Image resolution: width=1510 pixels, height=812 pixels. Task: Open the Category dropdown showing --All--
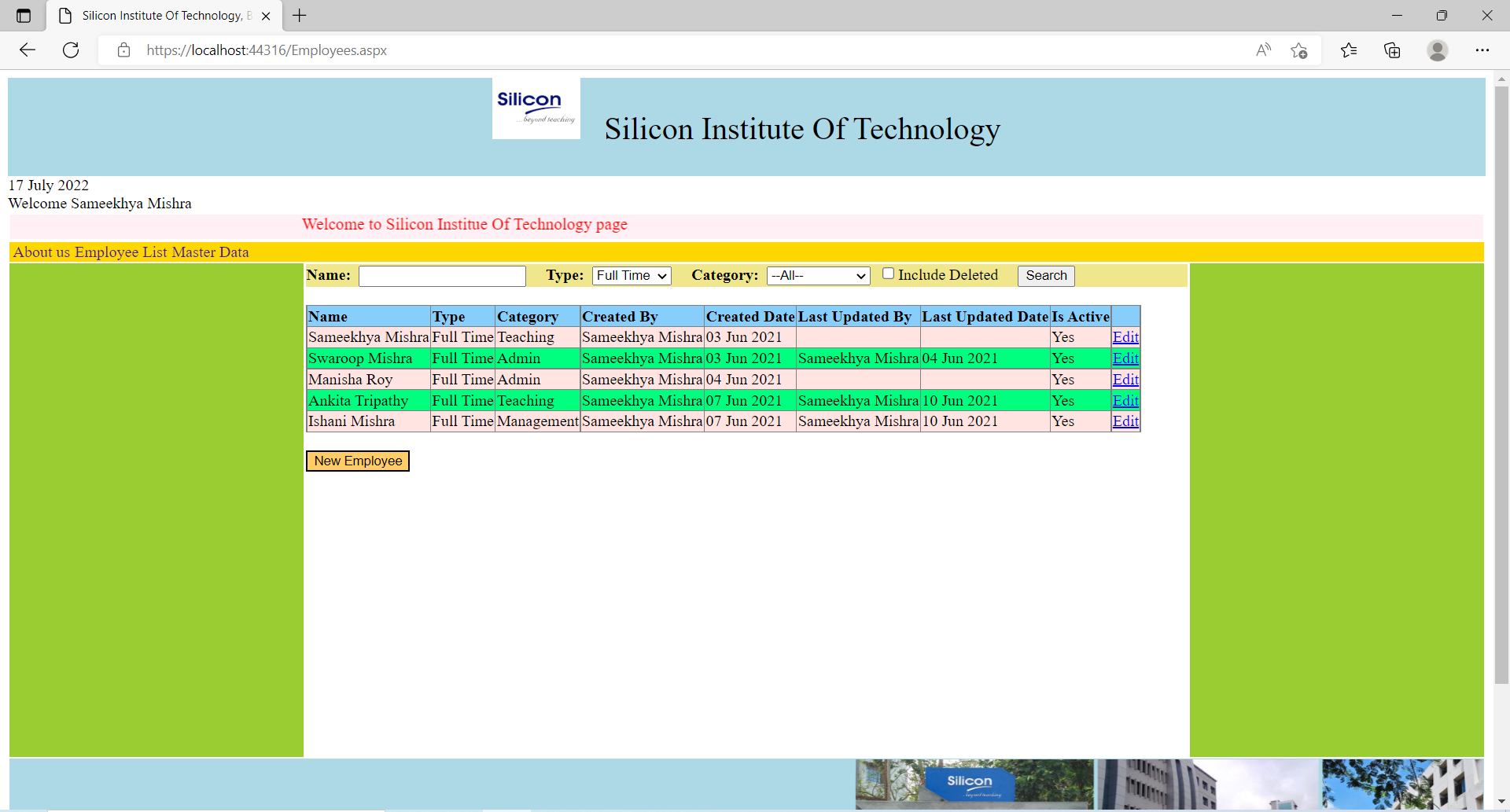point(816,275)
